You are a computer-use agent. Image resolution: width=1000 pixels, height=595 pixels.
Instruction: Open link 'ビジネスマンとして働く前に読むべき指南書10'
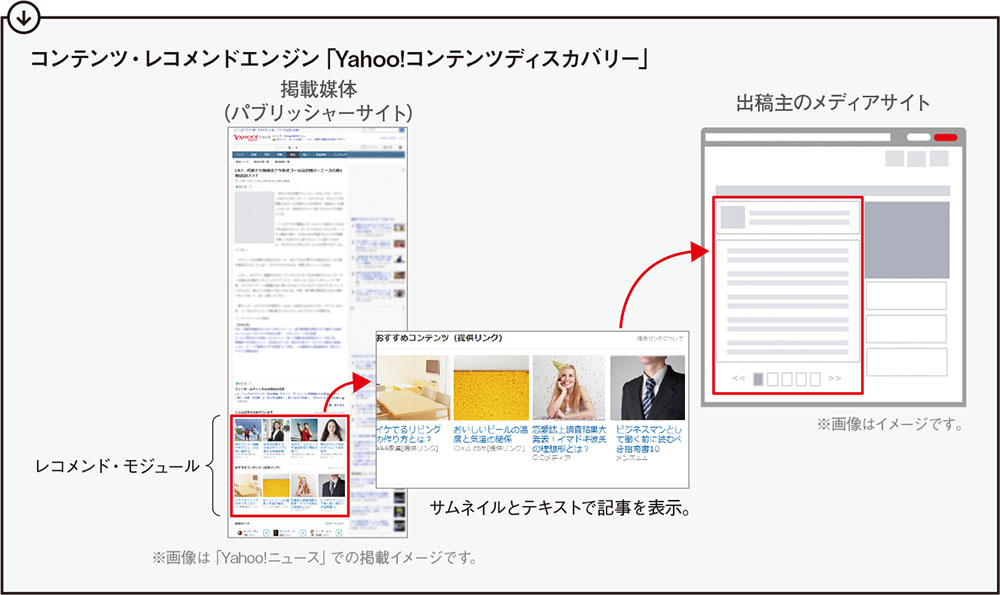coord(649,439)
